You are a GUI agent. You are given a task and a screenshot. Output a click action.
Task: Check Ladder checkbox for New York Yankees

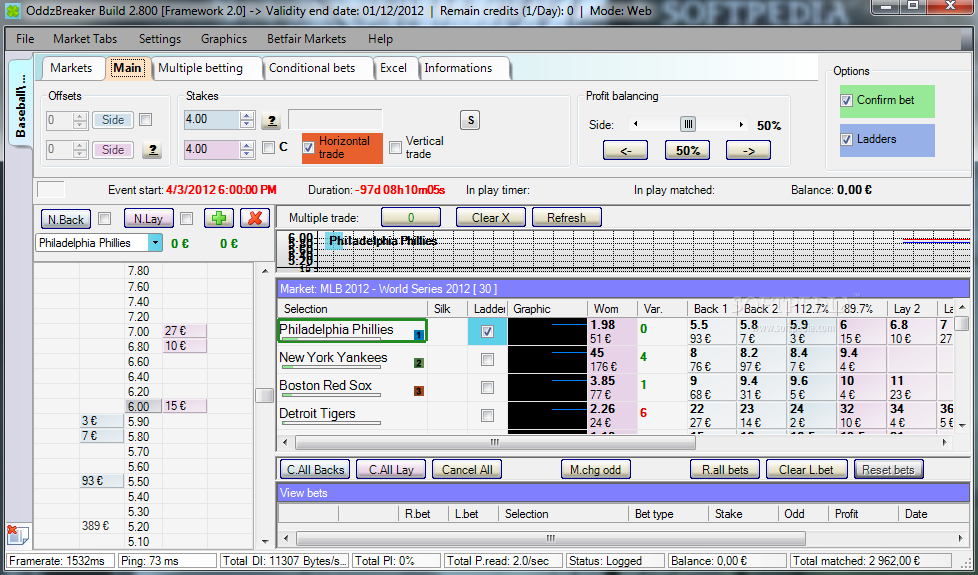487,360
